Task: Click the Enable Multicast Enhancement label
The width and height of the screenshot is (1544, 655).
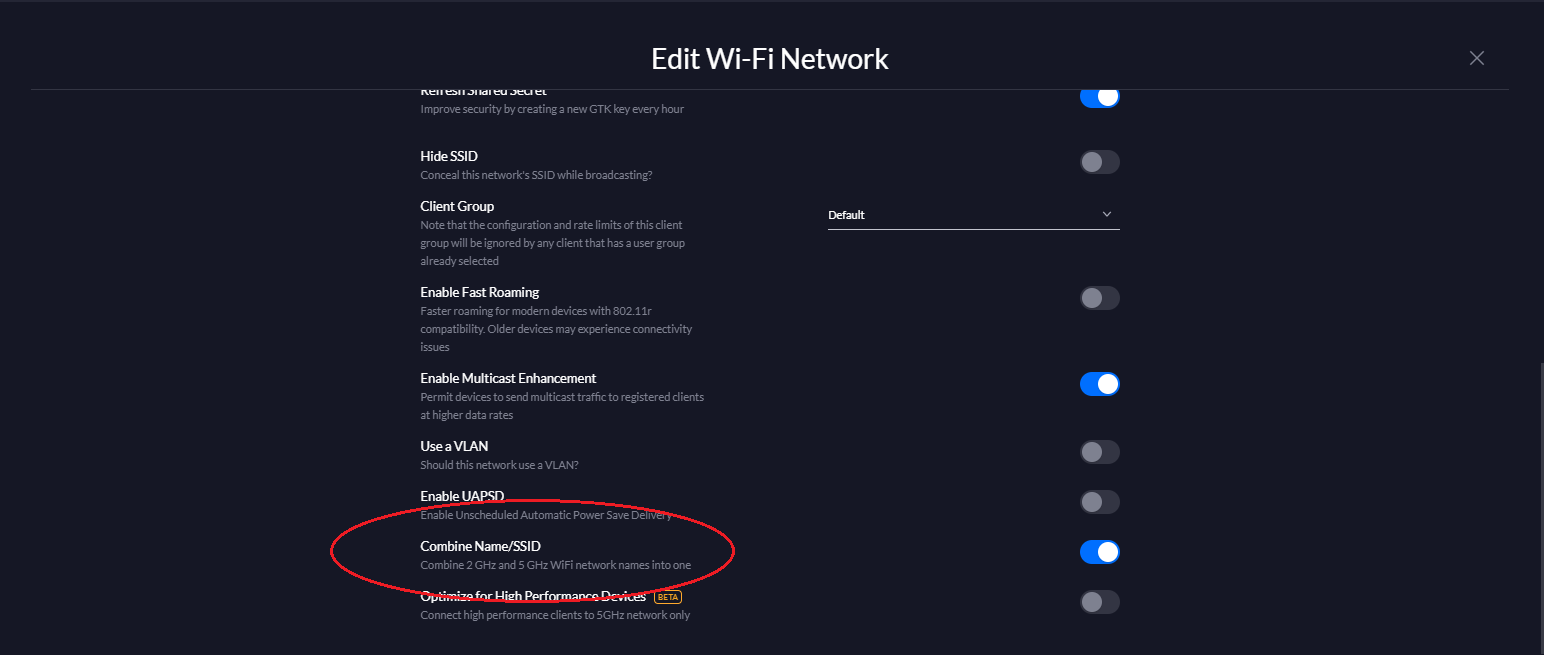Action: click(508, 378)
